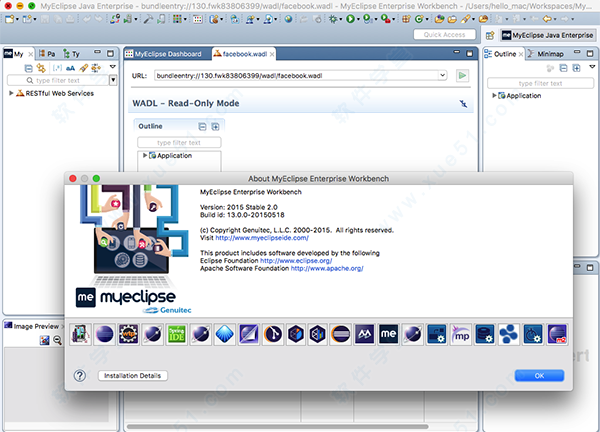Click the New wizard toolbar icon
The image size is (600, 432).
coord(10,19)
